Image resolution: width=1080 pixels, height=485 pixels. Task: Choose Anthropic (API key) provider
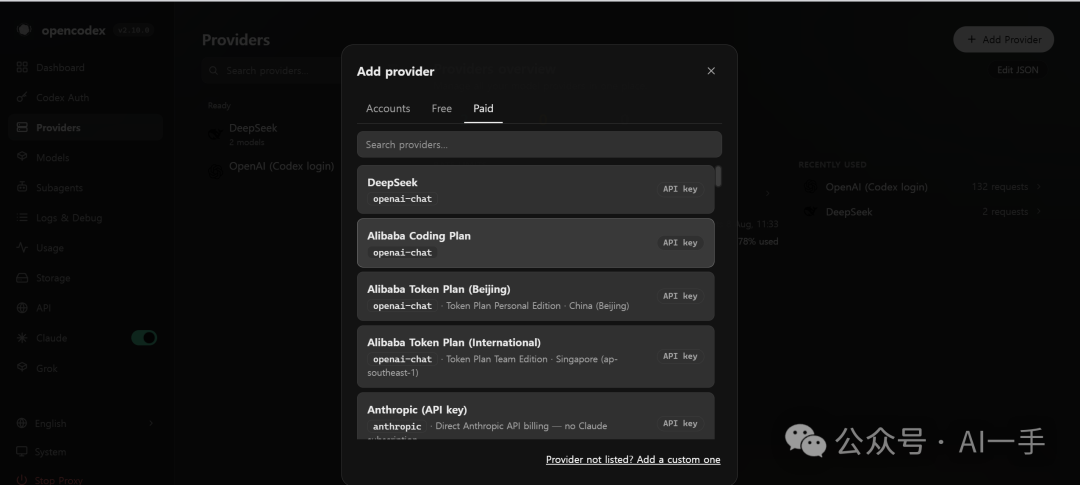[535, 415]
